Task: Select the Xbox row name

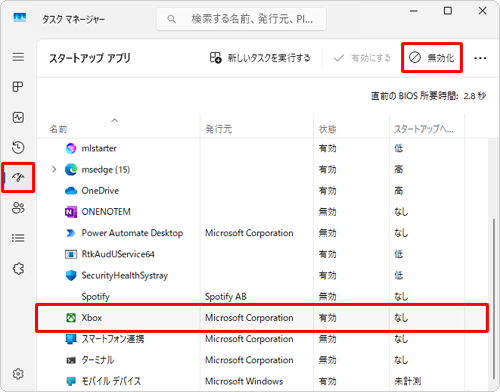Action: click(92, 318)
